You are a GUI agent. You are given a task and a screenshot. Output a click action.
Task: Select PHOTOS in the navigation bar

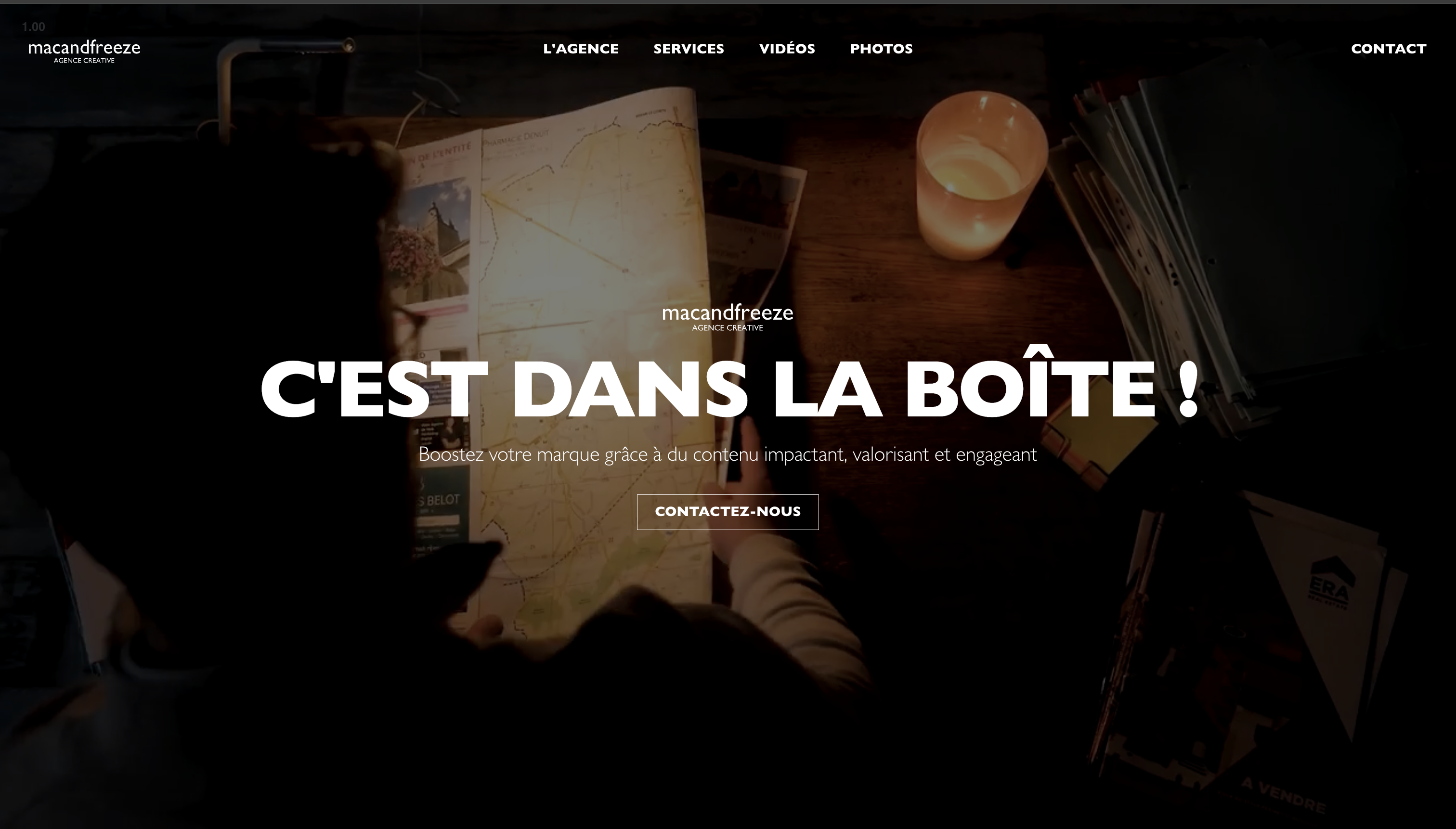(881, 49)
